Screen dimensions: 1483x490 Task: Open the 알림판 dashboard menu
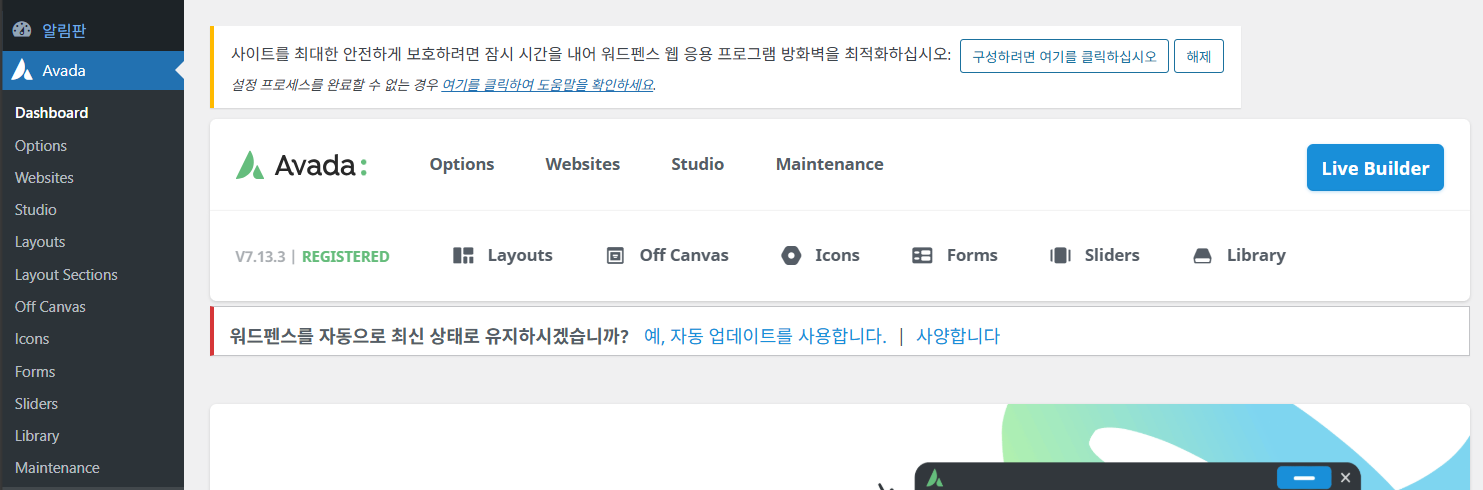(x=92, y=30)
